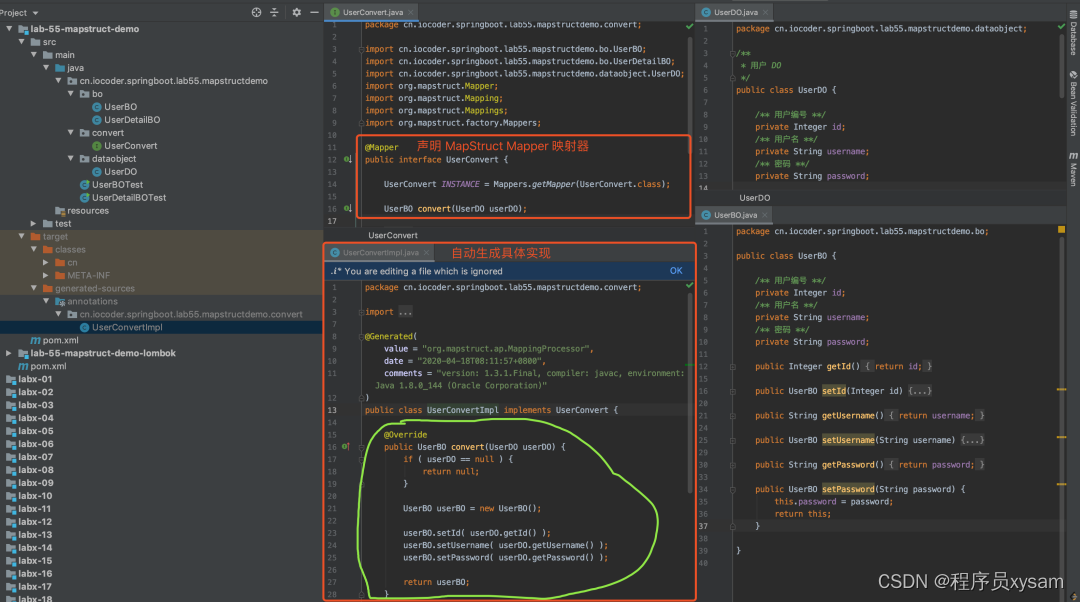1080x602 pixels.
Task: Click the locate/scroll-from-source target icon
Action: tap(256, 12)
